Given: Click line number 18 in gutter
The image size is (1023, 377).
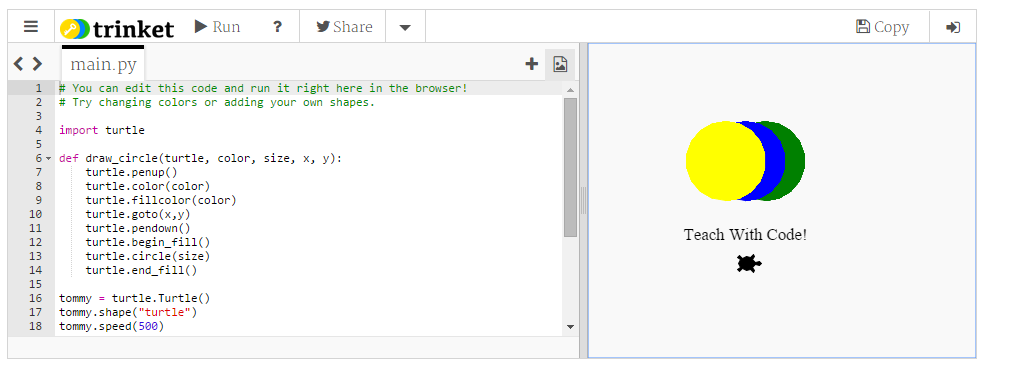Looking at the screenshot, I should pyautogui.click(x=35, y=326).
